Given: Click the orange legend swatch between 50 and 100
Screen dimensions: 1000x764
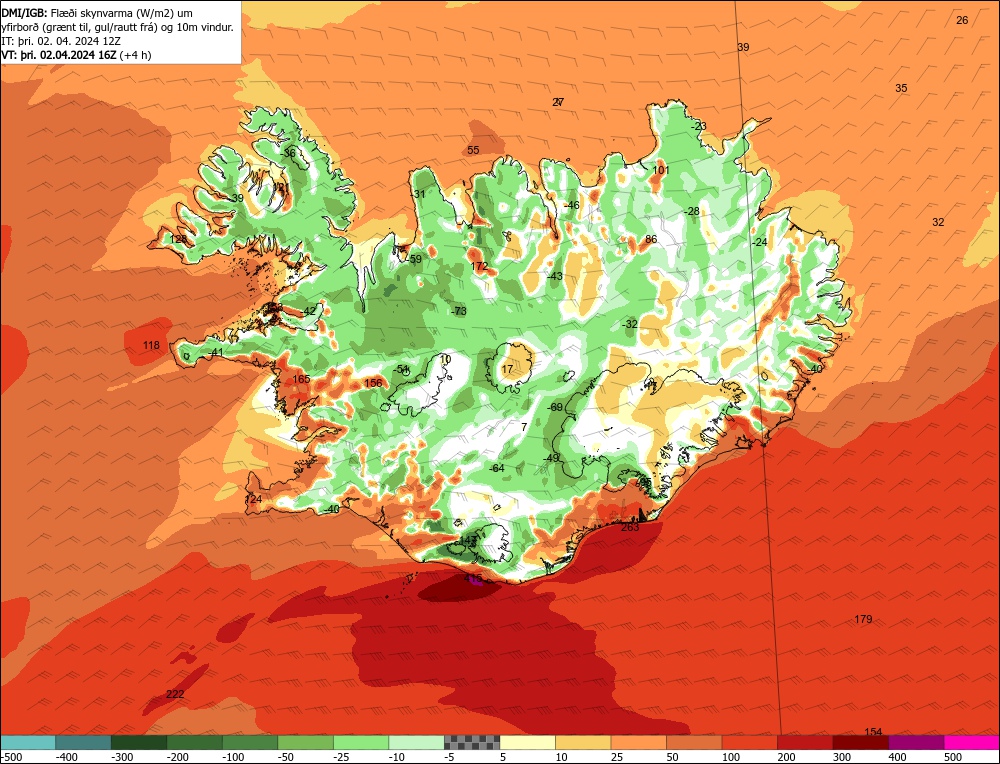Looking at the screenshot, I should [694, 742].
